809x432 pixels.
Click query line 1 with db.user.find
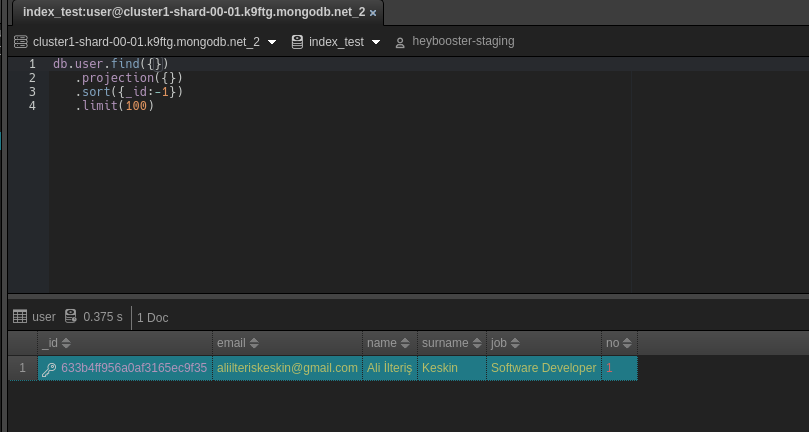pyautogui.click(x=111, y=64)
